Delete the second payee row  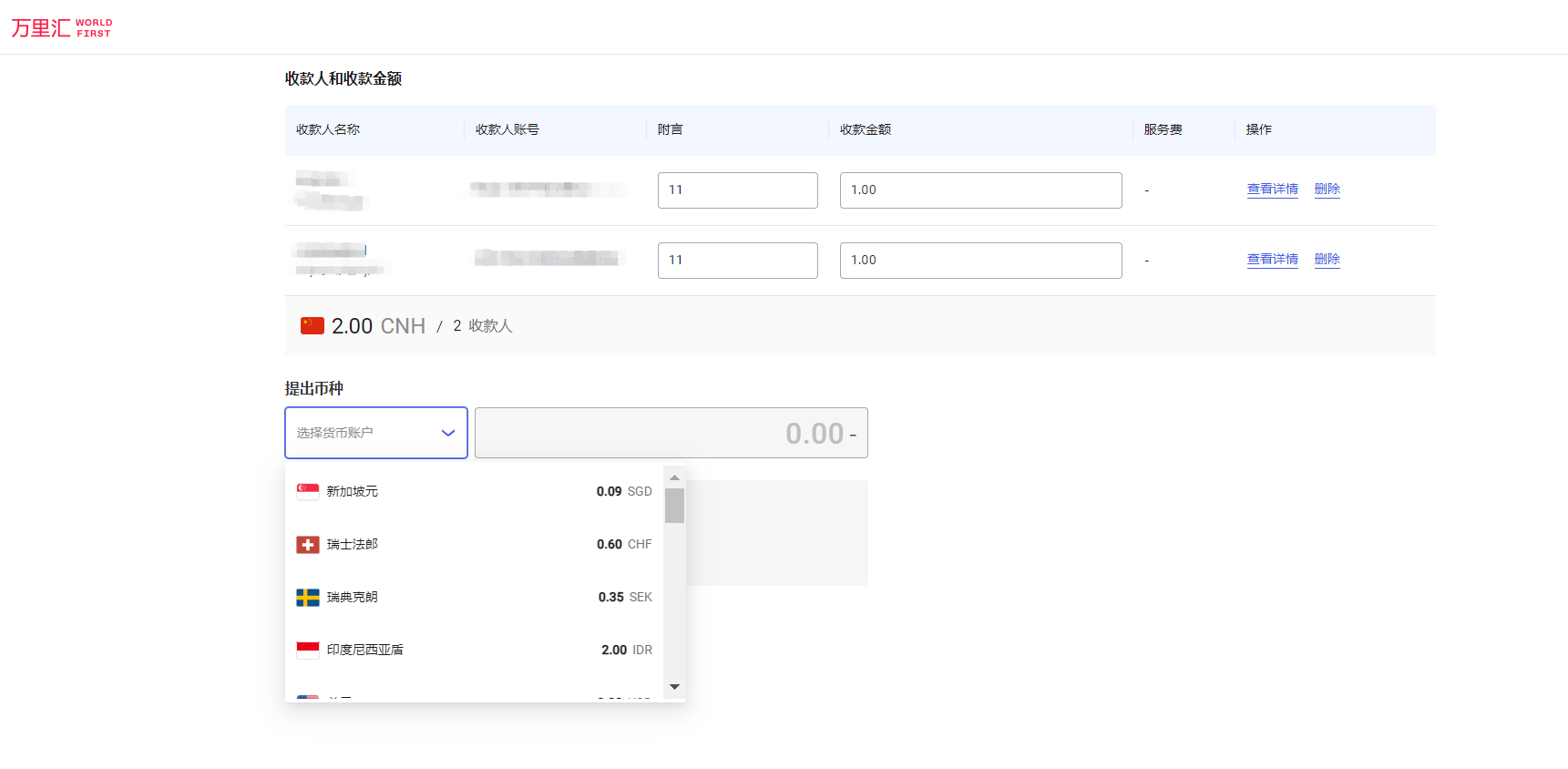point(1327,260)
